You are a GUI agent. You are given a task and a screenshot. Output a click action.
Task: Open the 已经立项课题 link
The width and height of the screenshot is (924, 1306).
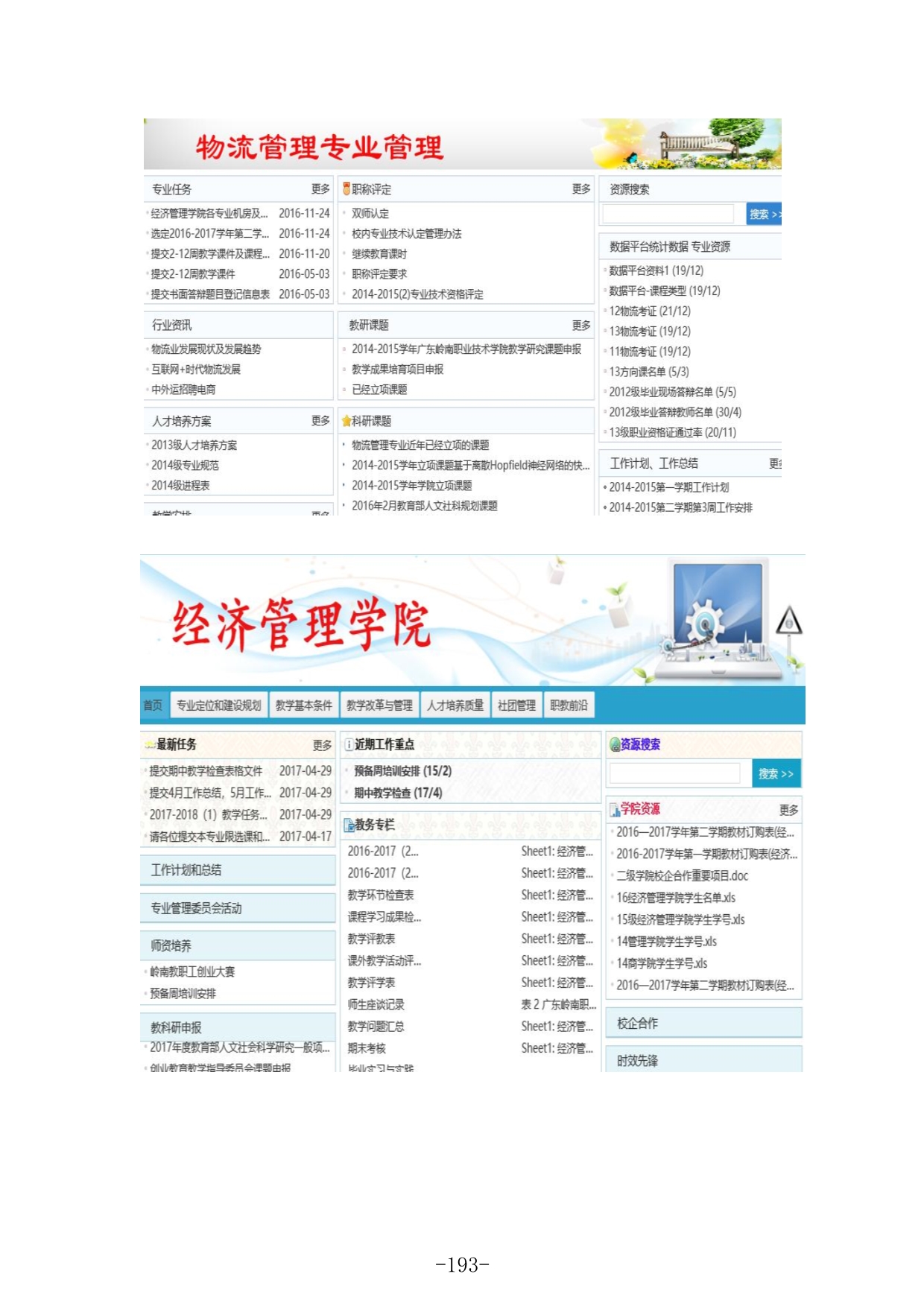(x=379, y=389)
